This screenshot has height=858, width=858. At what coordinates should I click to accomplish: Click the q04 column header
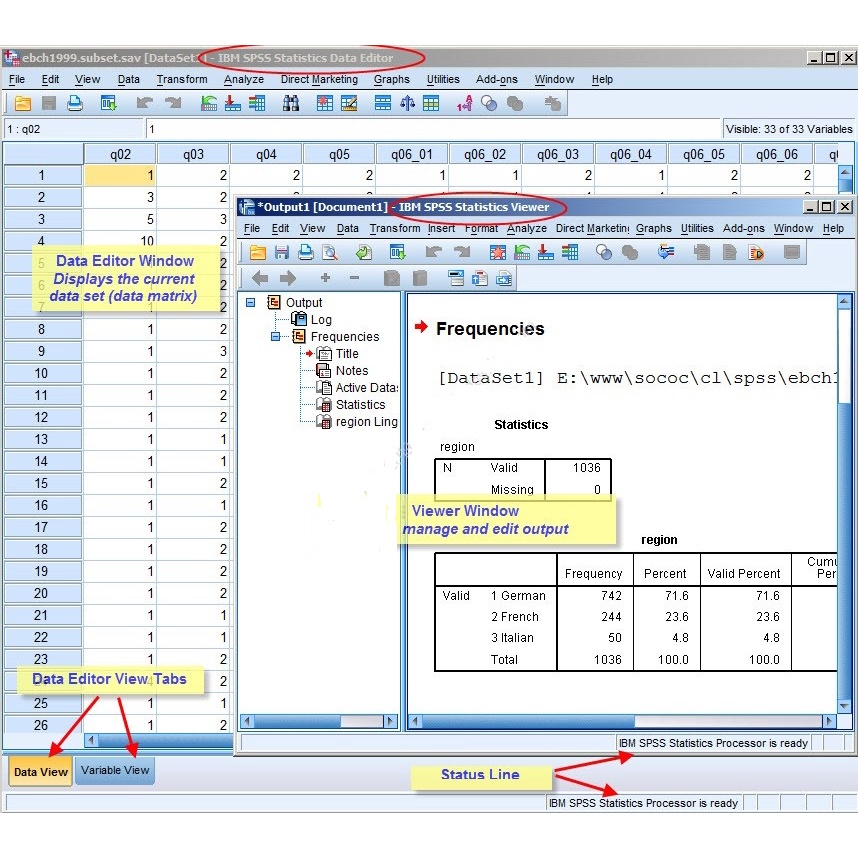pos(266,154)
